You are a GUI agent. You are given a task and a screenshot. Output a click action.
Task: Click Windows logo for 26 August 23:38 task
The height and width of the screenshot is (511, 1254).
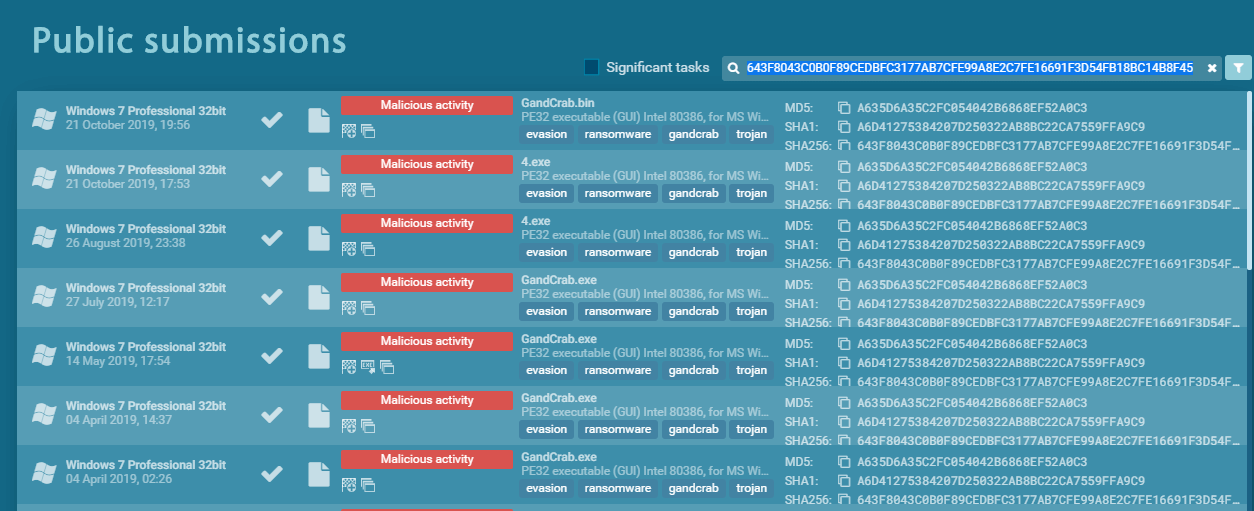(43, 237)
